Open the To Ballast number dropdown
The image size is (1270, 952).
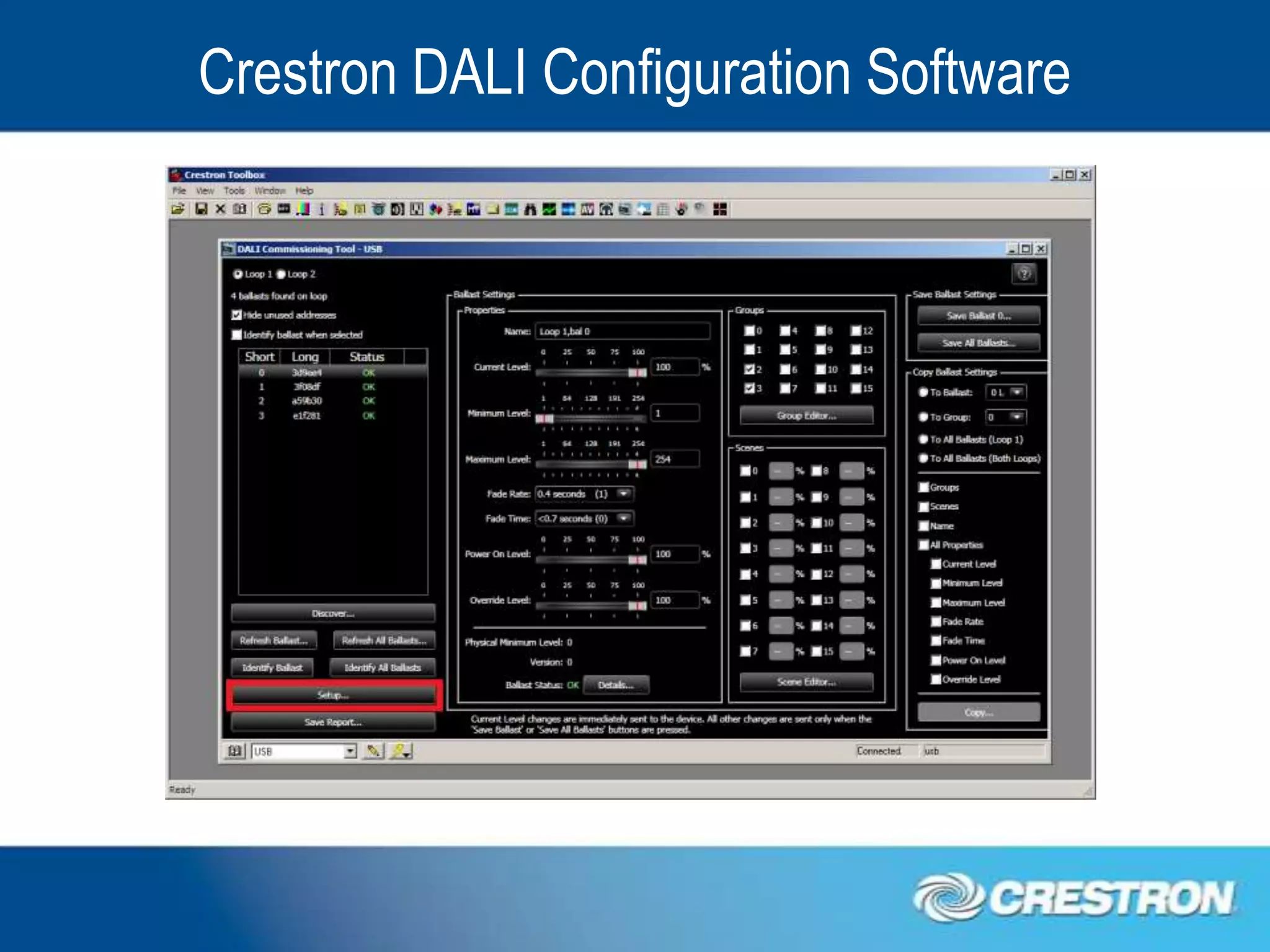(x=1016, y=392)
